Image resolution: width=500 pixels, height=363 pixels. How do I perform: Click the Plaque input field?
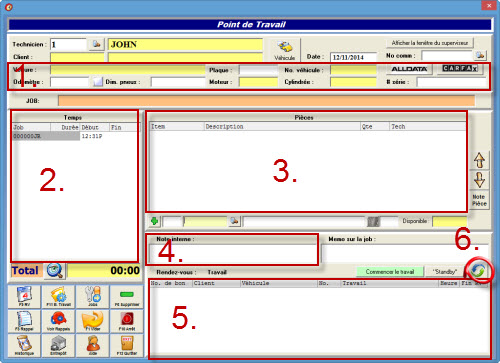(x=258, y=70)
